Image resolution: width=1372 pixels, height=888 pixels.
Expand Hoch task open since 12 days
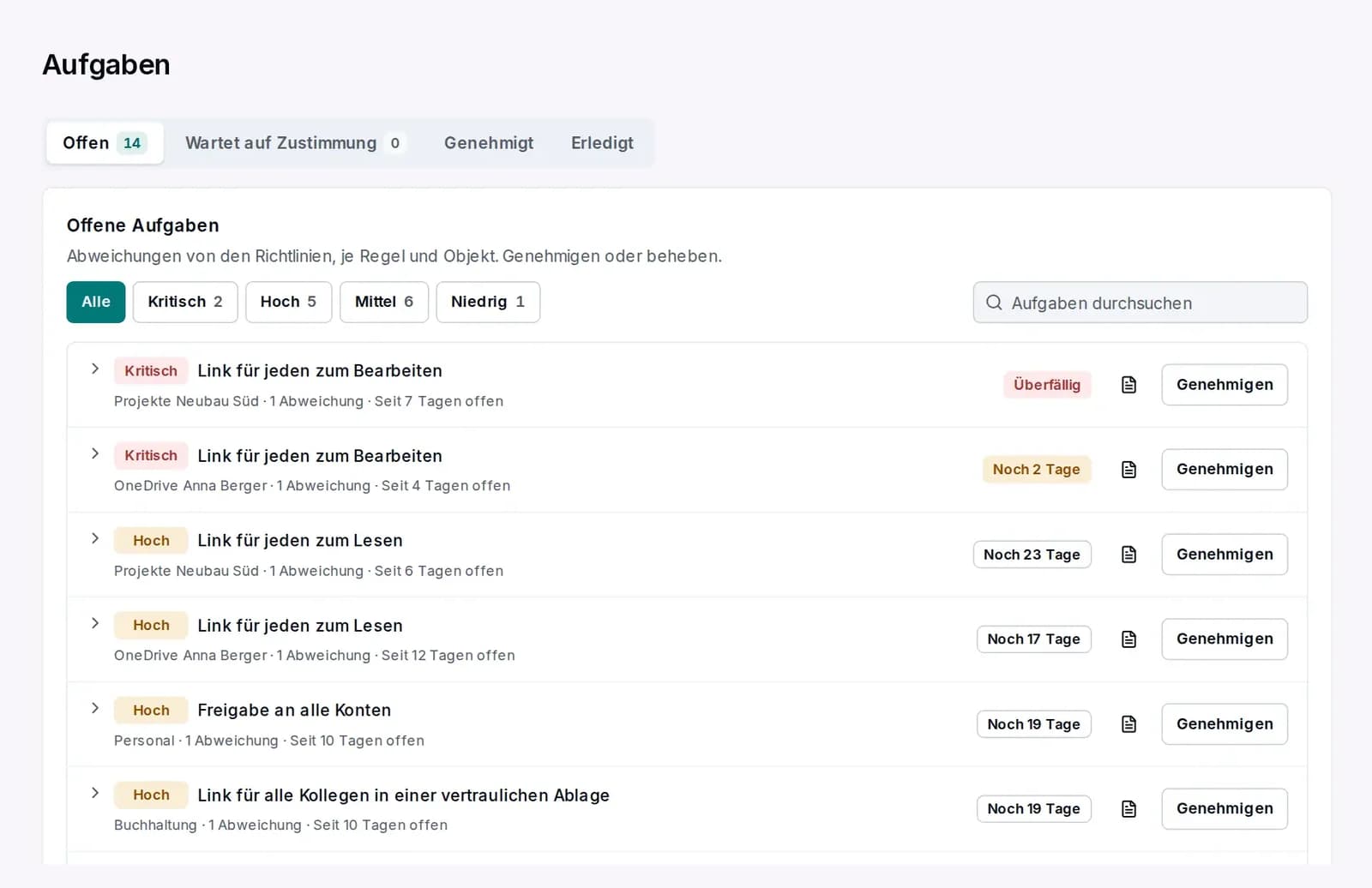pos(95,623)
